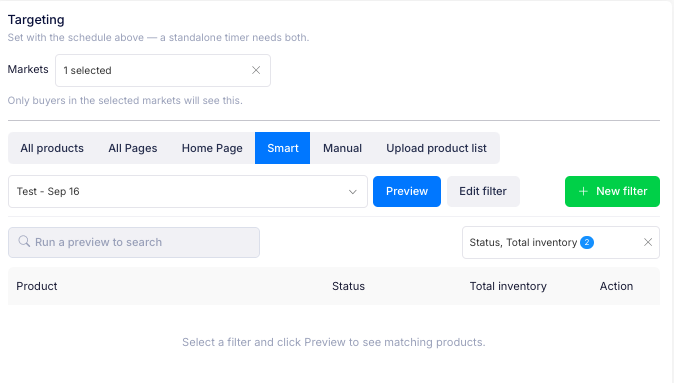Image resolution: width=674 pixels, height=383 pixels.
Task: Select the Smart tab
Action: click(282, 148)
